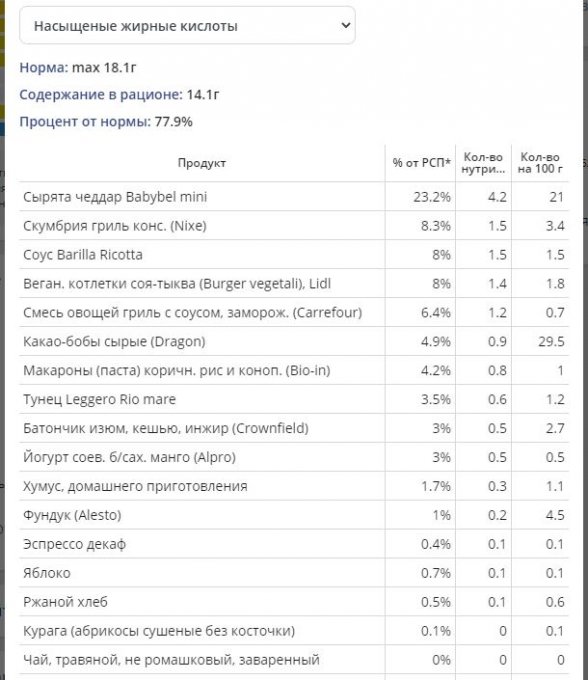588x680 pixels.
Task: Click the Кол-во нутри... column header
Action: pos(483,163)
